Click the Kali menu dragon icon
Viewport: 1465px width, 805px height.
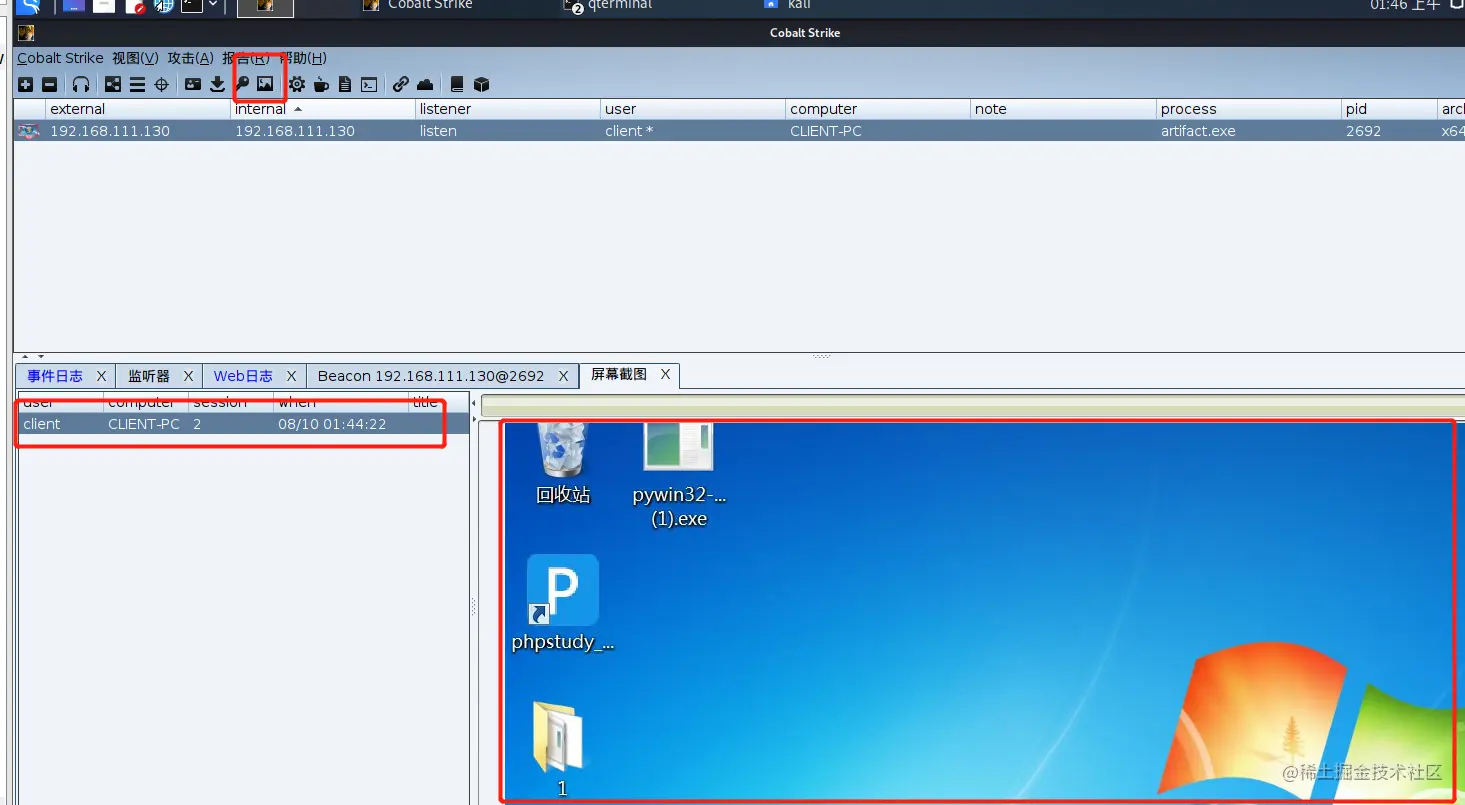click(28, 5)
